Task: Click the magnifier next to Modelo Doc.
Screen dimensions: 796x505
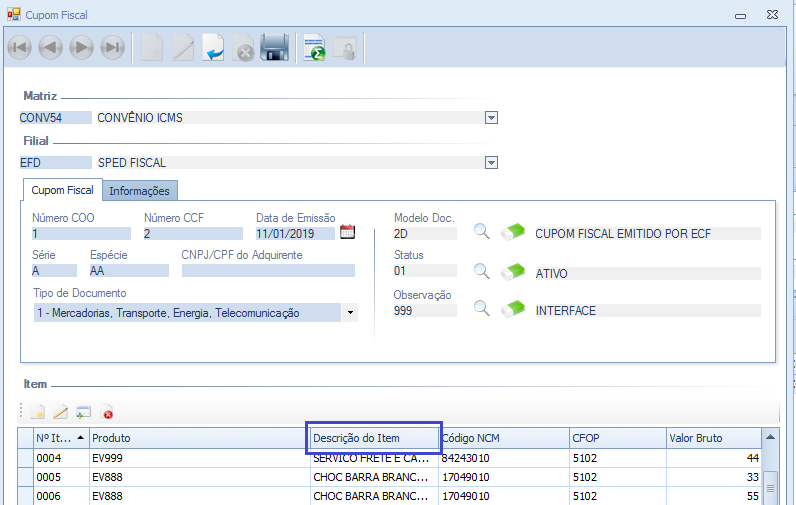Action: tap(482, 232)
